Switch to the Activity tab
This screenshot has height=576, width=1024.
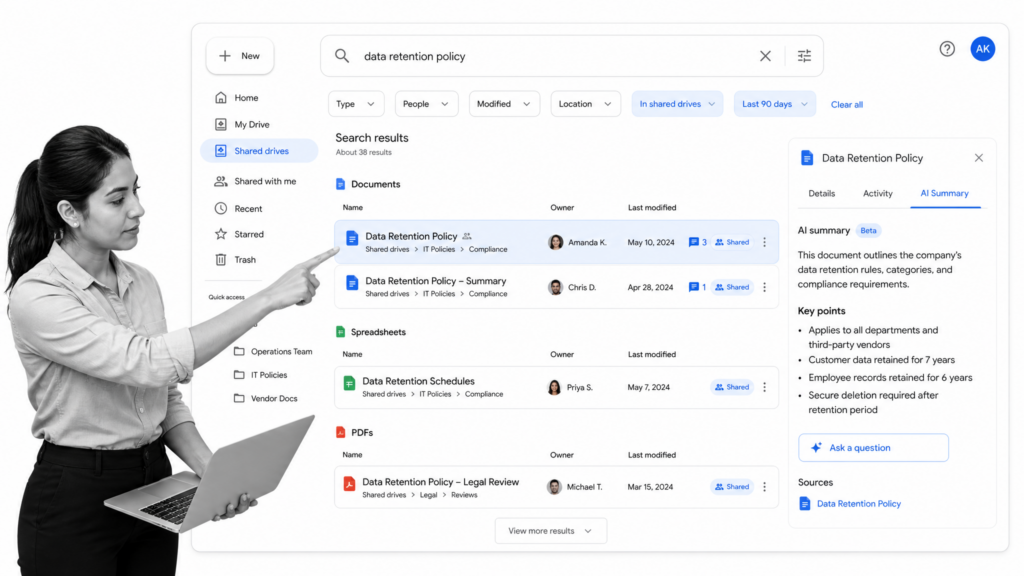point(878,193)
